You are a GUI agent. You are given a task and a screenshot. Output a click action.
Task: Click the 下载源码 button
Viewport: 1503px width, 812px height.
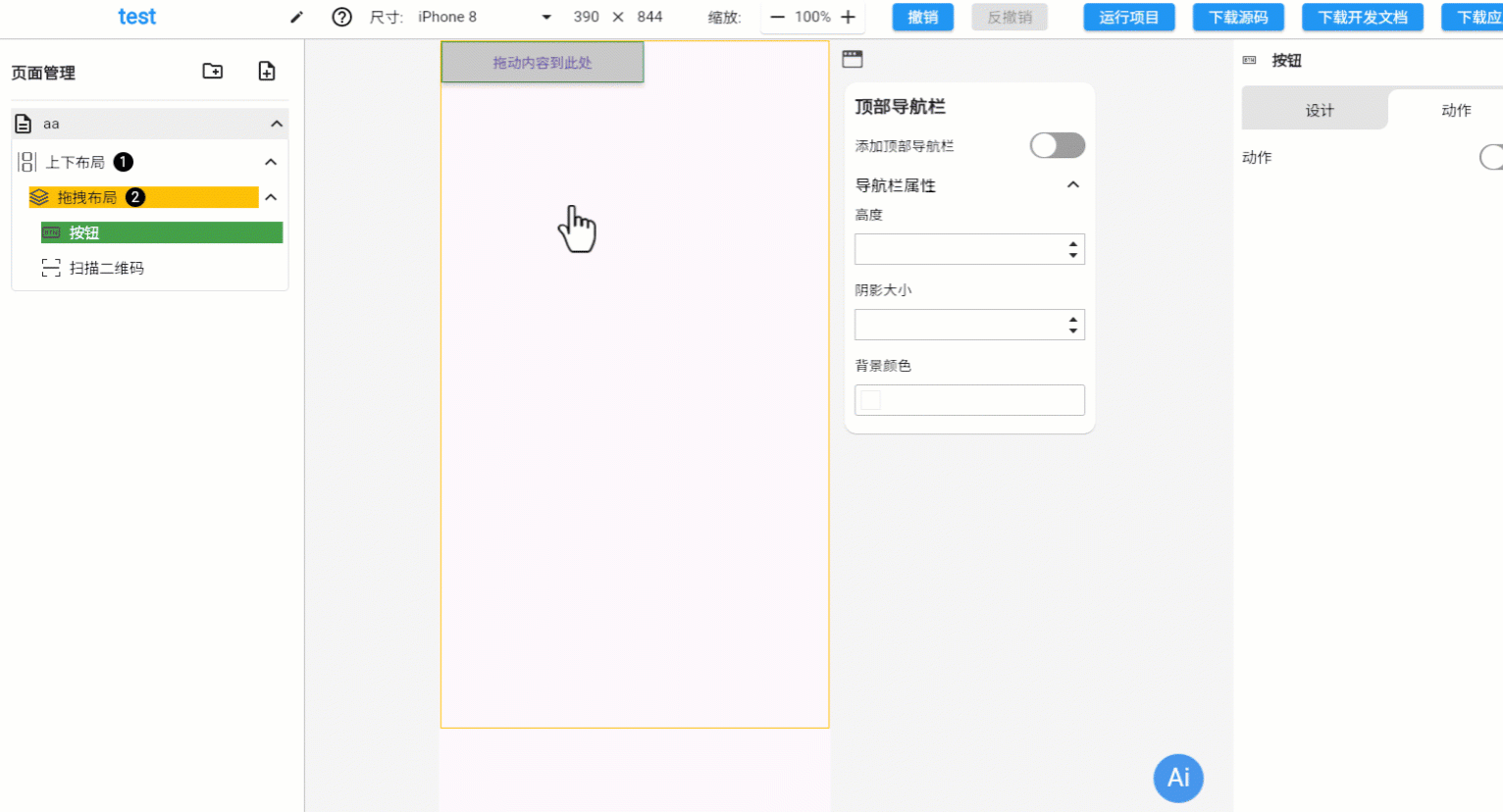click(1238, 17)
